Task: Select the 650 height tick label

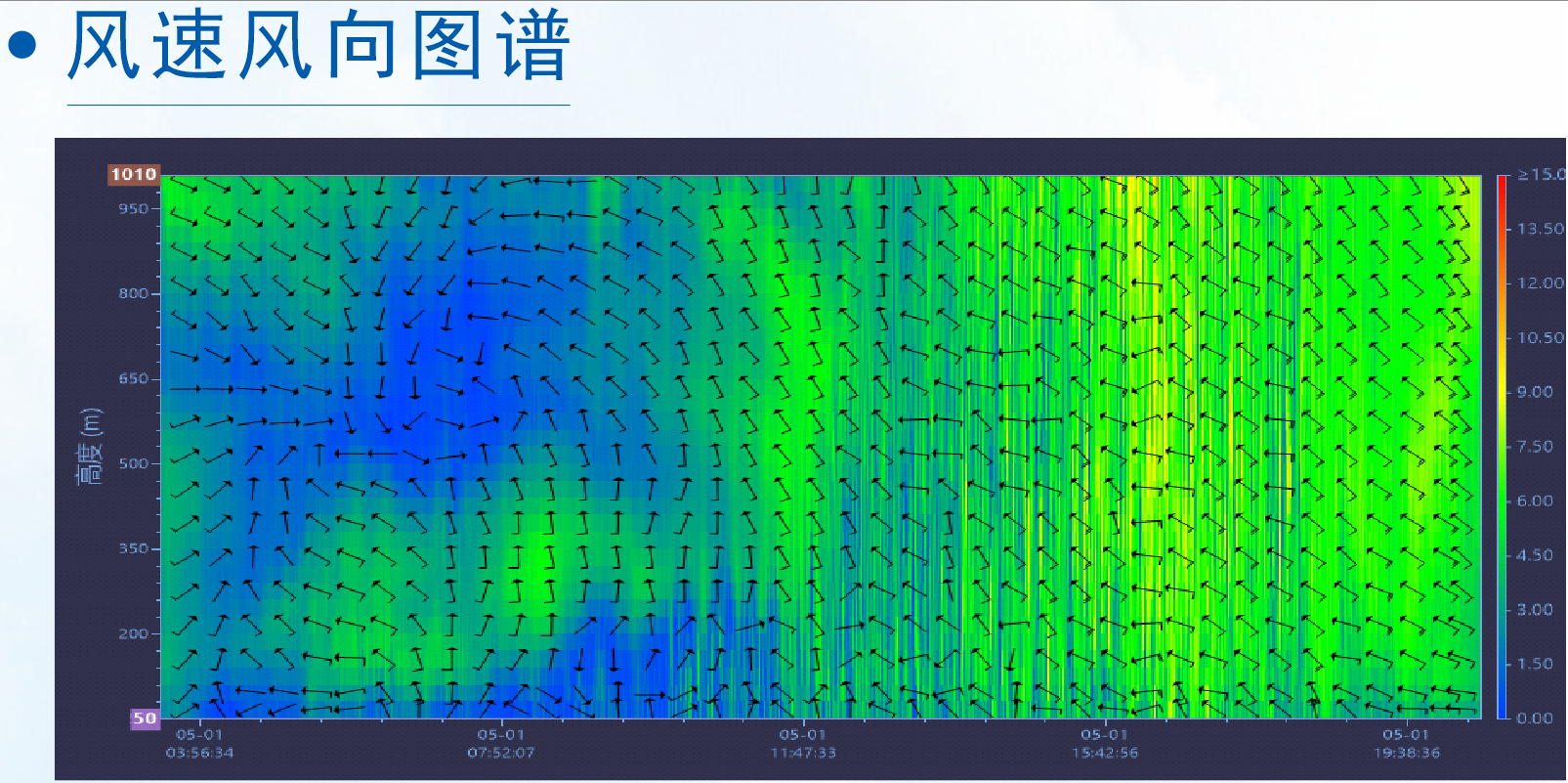Action: click(x=134, y=378)
